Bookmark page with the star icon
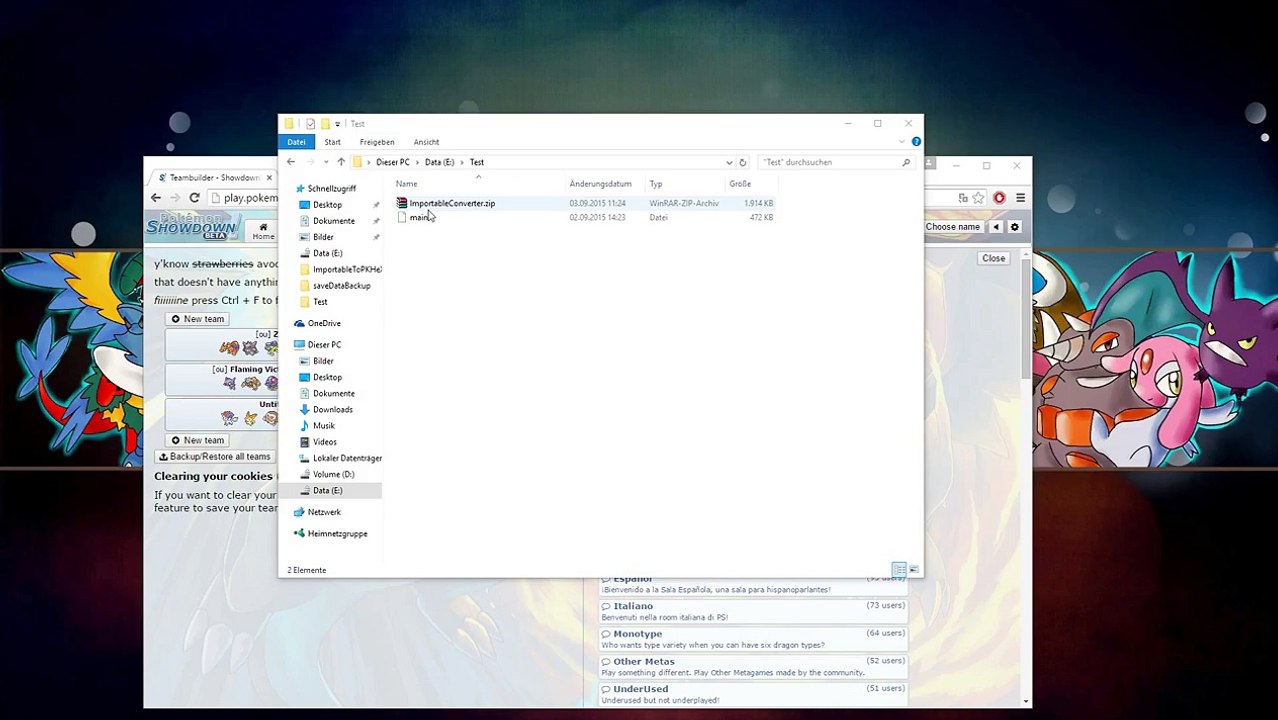 point(978,198)
